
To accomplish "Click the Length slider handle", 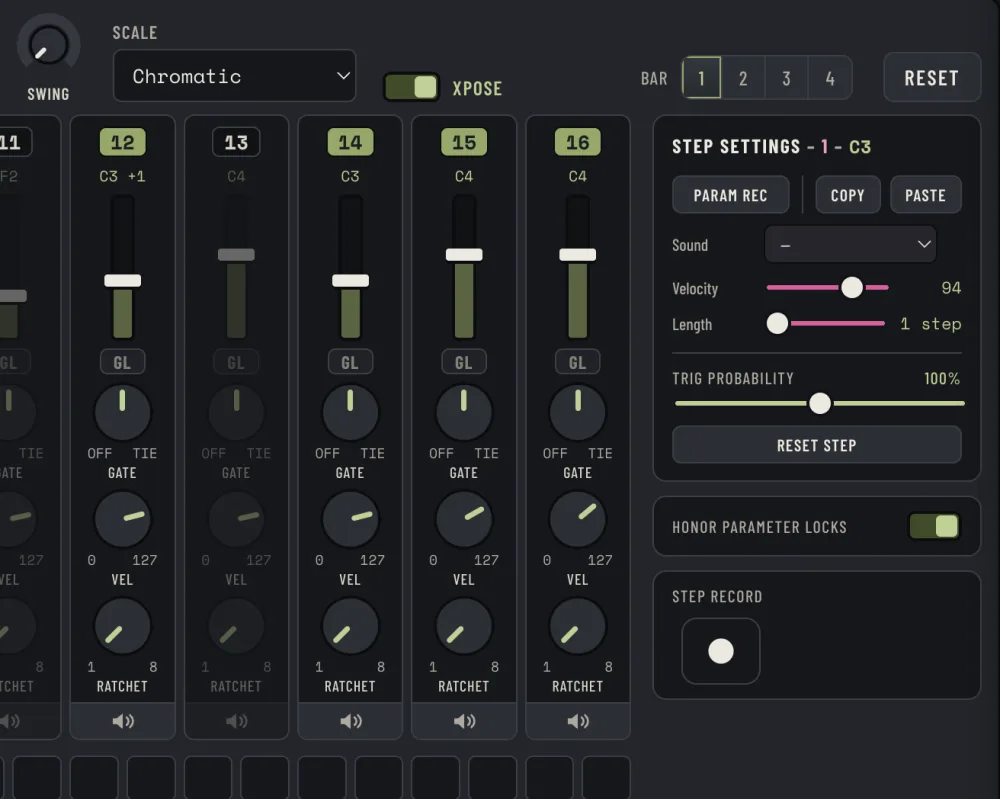I will [x=777, y=323].
